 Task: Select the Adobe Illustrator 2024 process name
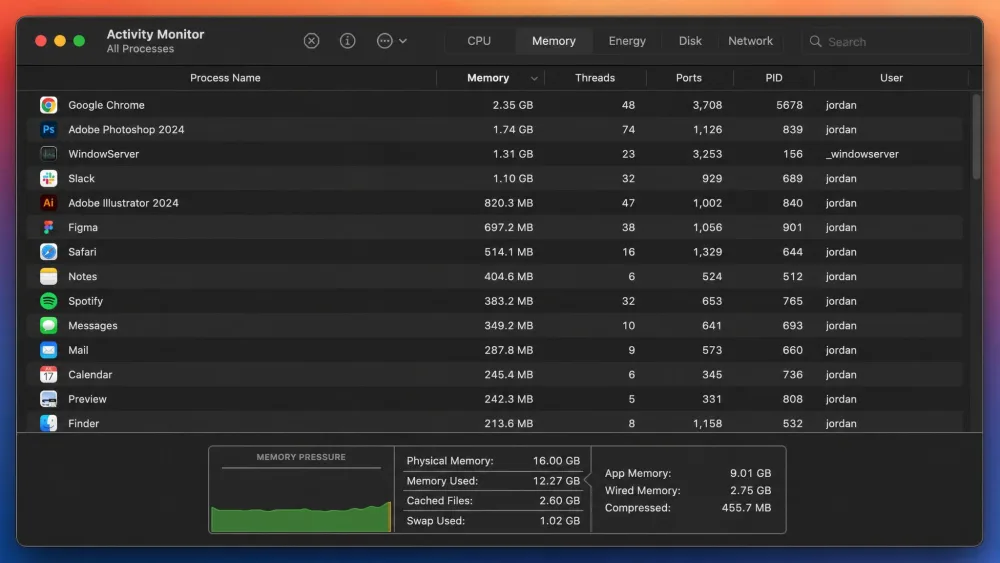point(123,203)
